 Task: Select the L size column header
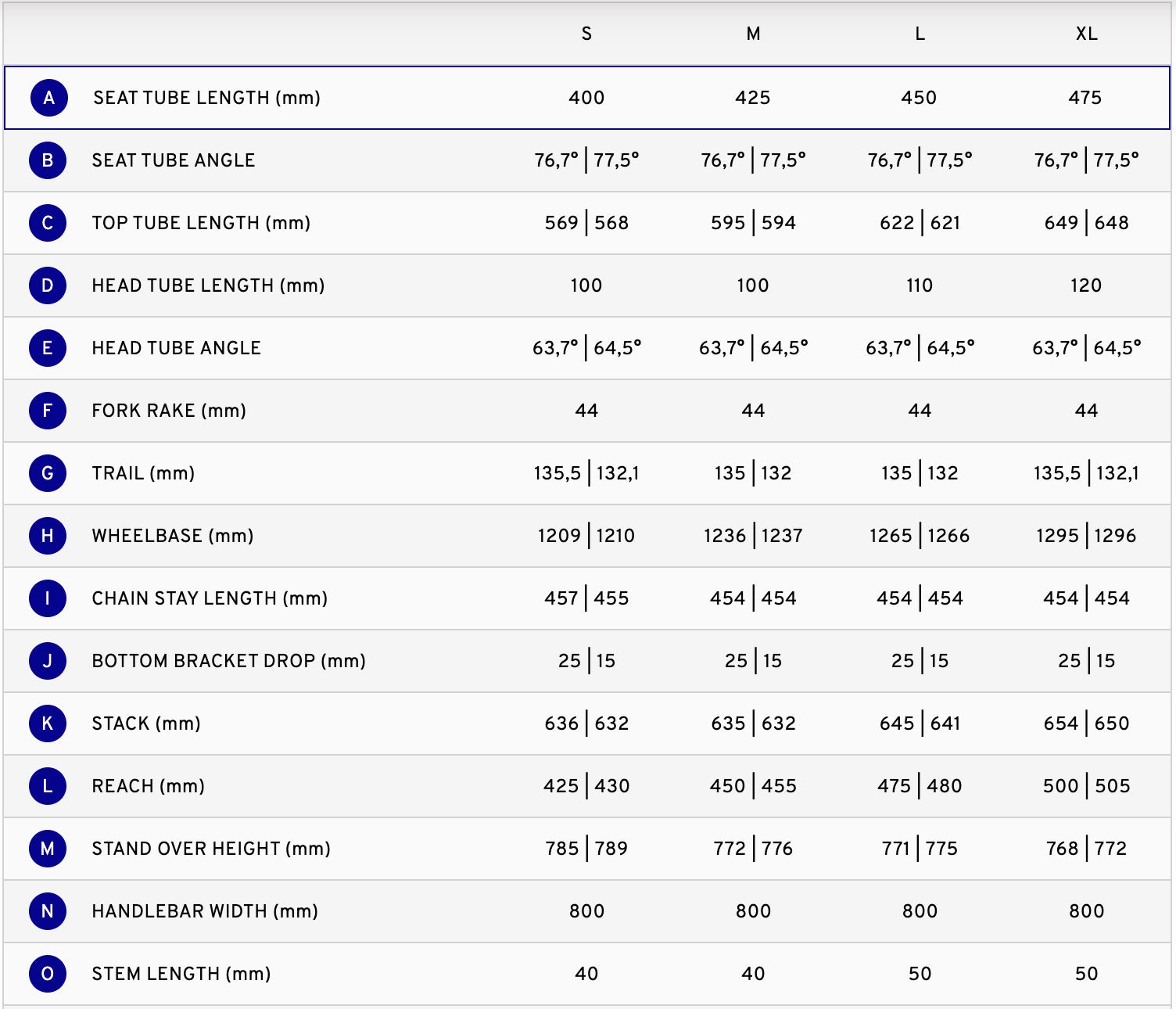pos(920,34)
